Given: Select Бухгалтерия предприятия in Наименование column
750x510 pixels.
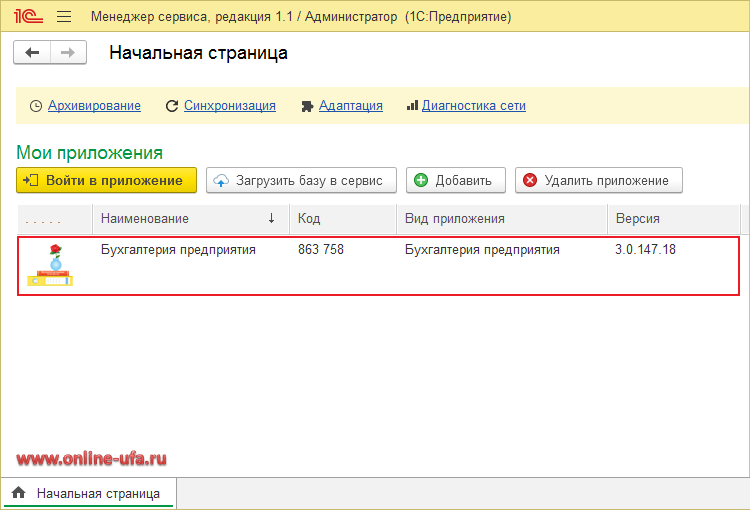Looking at the screenshot, I should tap(178, 250).
